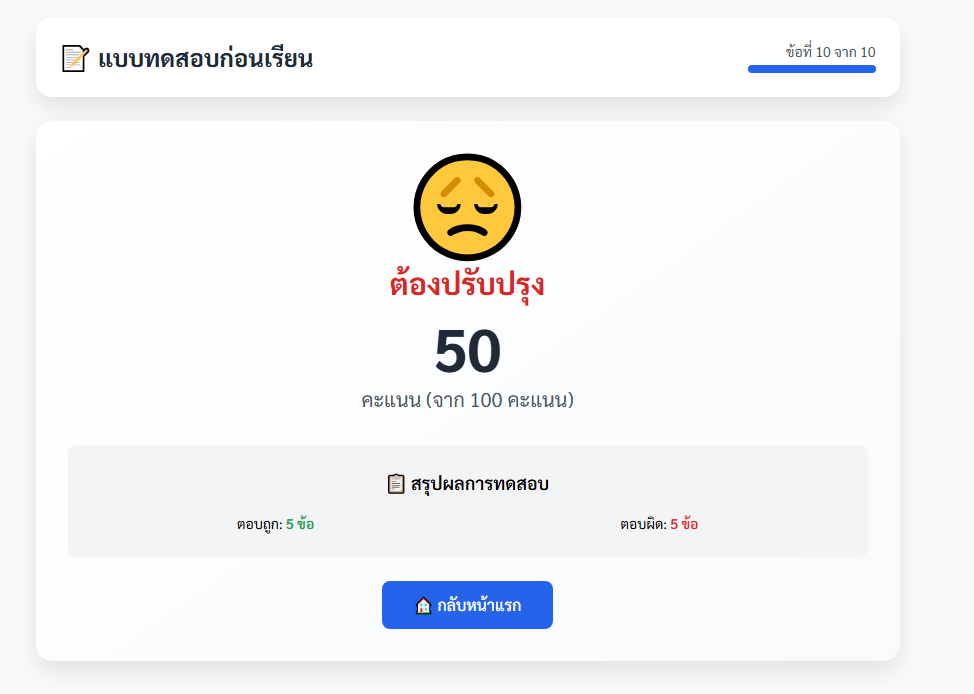The height and width of the screenshot is (694, 974).
Task: Click the large score number 50
Action: (467, 352)
